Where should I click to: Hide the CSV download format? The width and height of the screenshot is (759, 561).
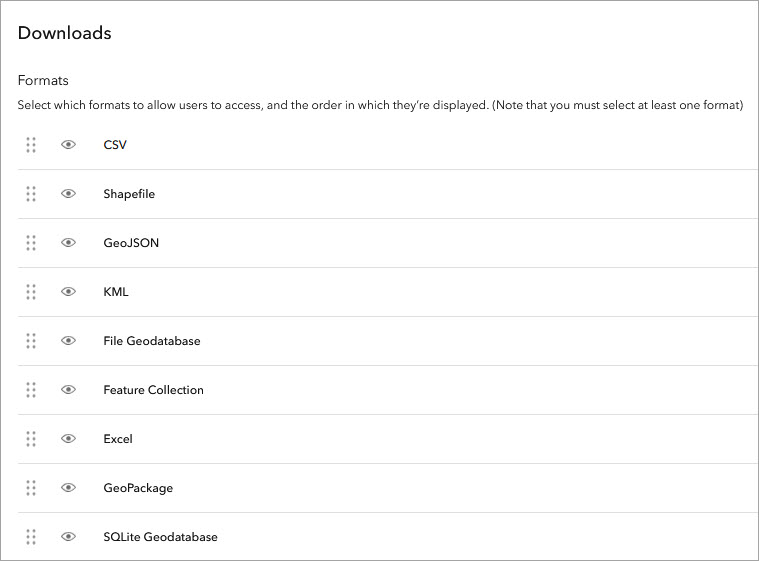68,145
